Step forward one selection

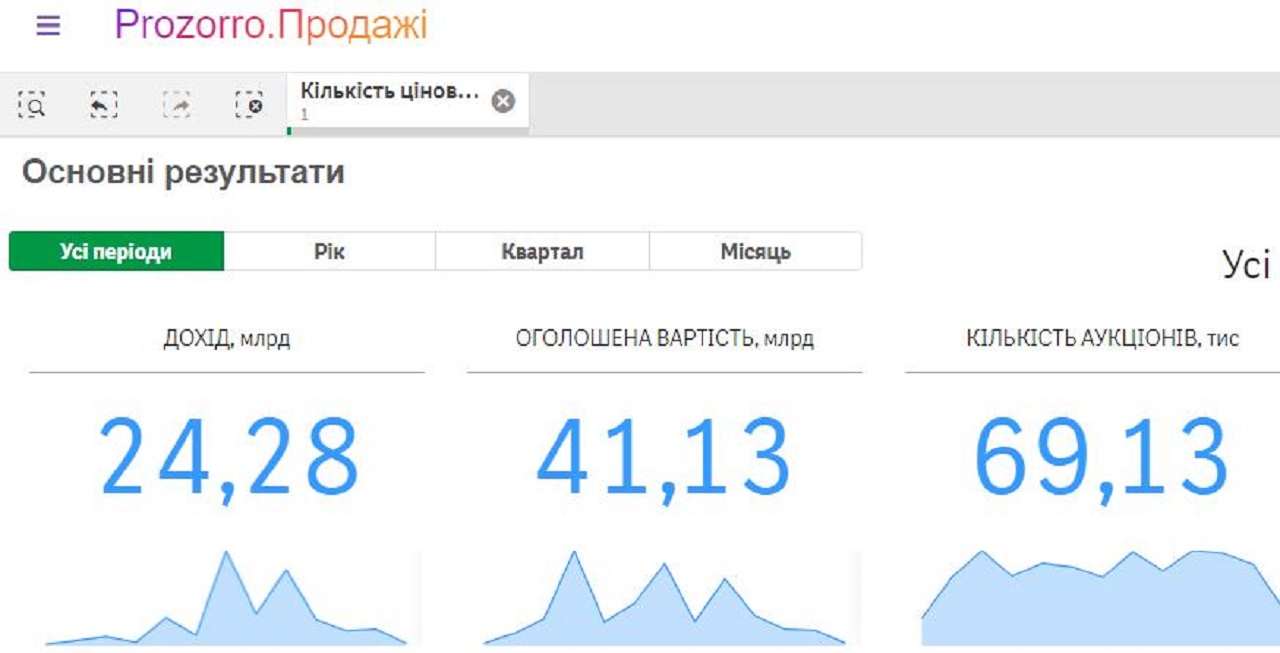pos(177,104)
